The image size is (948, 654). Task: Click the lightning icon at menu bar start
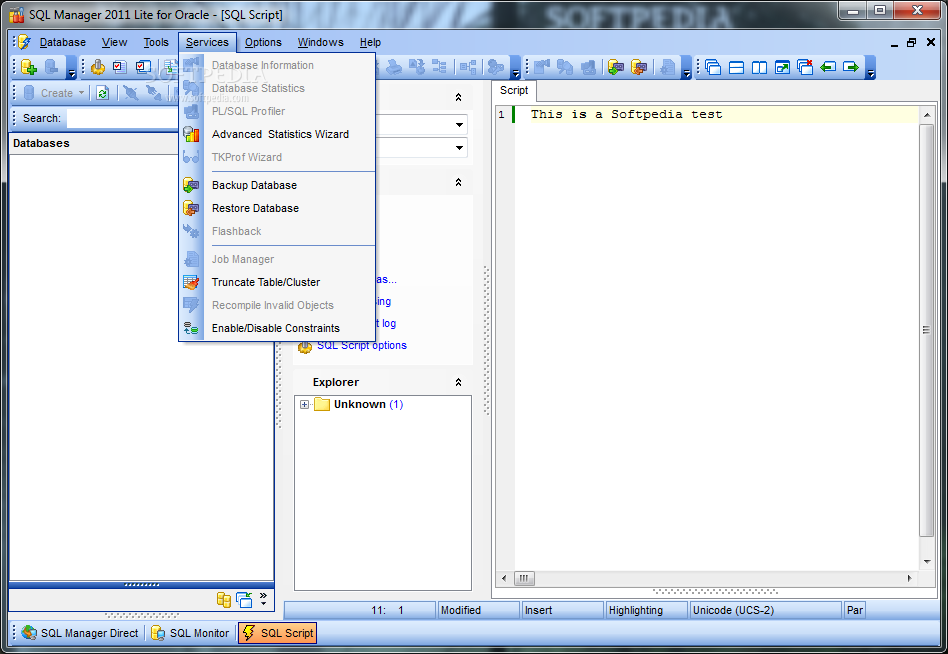(24, 42)
